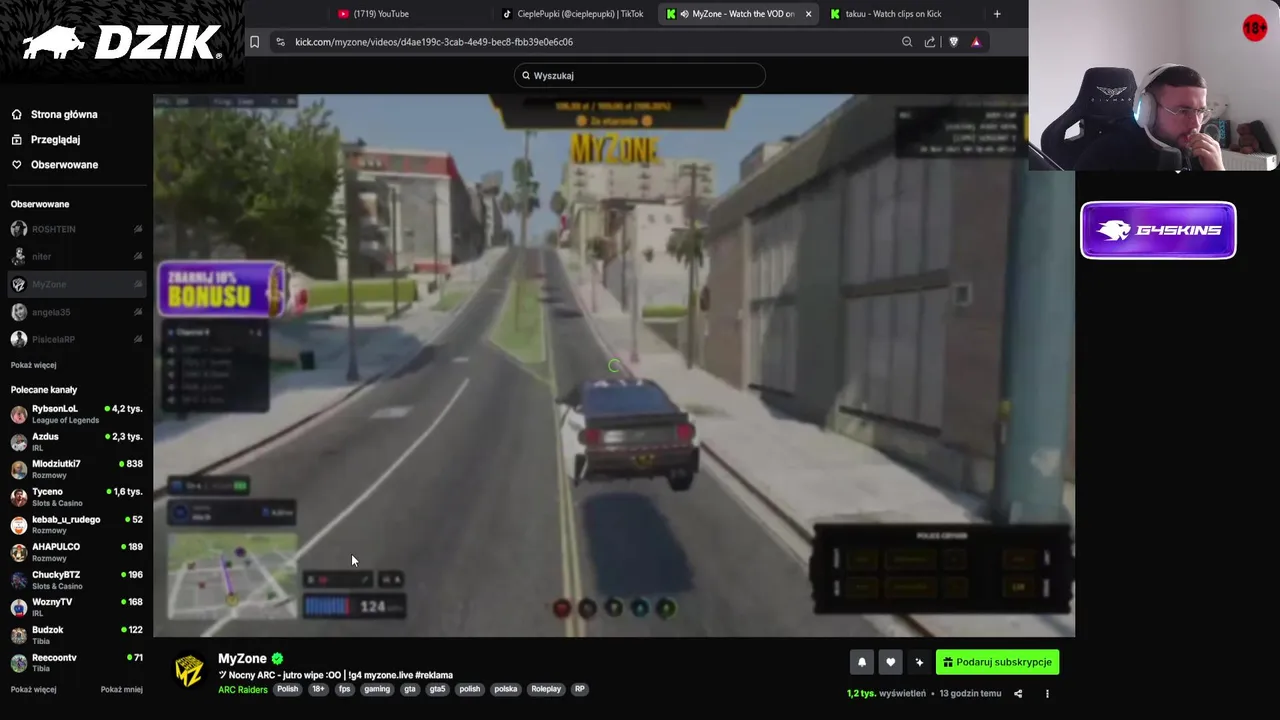Open recommended channel ChuckyBTZ
The width and height of the screenshot is (1280, 720).
[x=77, y=580]
